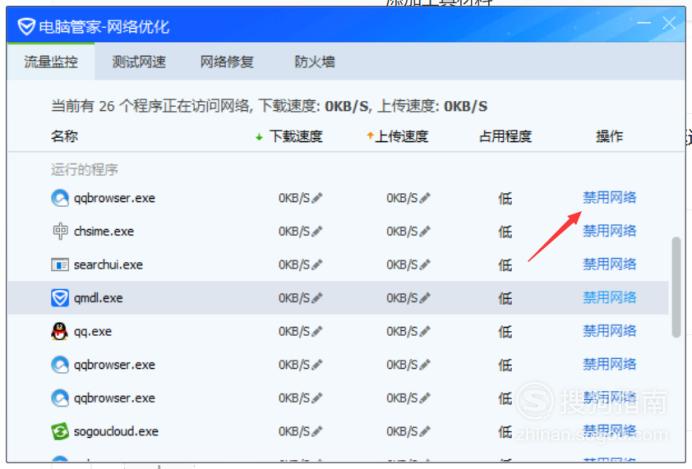
Task: Click 禁用网络 for qmdl.exe
Action: (609, 297)
